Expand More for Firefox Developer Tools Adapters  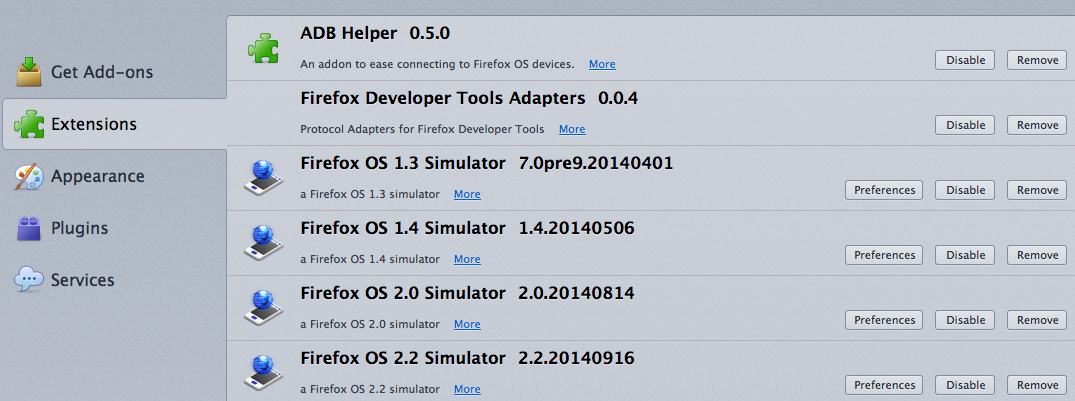pos(572,129)
